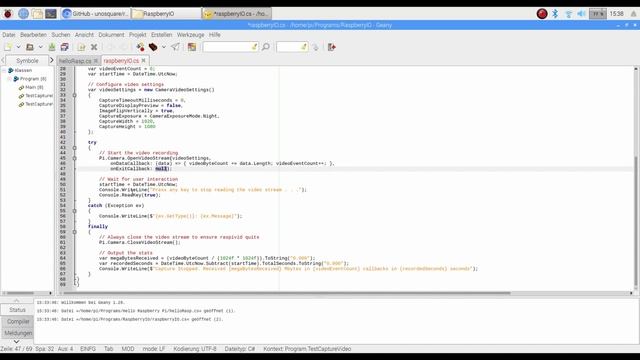Viewport: 640px width, 360px height.
Task: Open the Suchen menu
Action: tap(61, 35)
